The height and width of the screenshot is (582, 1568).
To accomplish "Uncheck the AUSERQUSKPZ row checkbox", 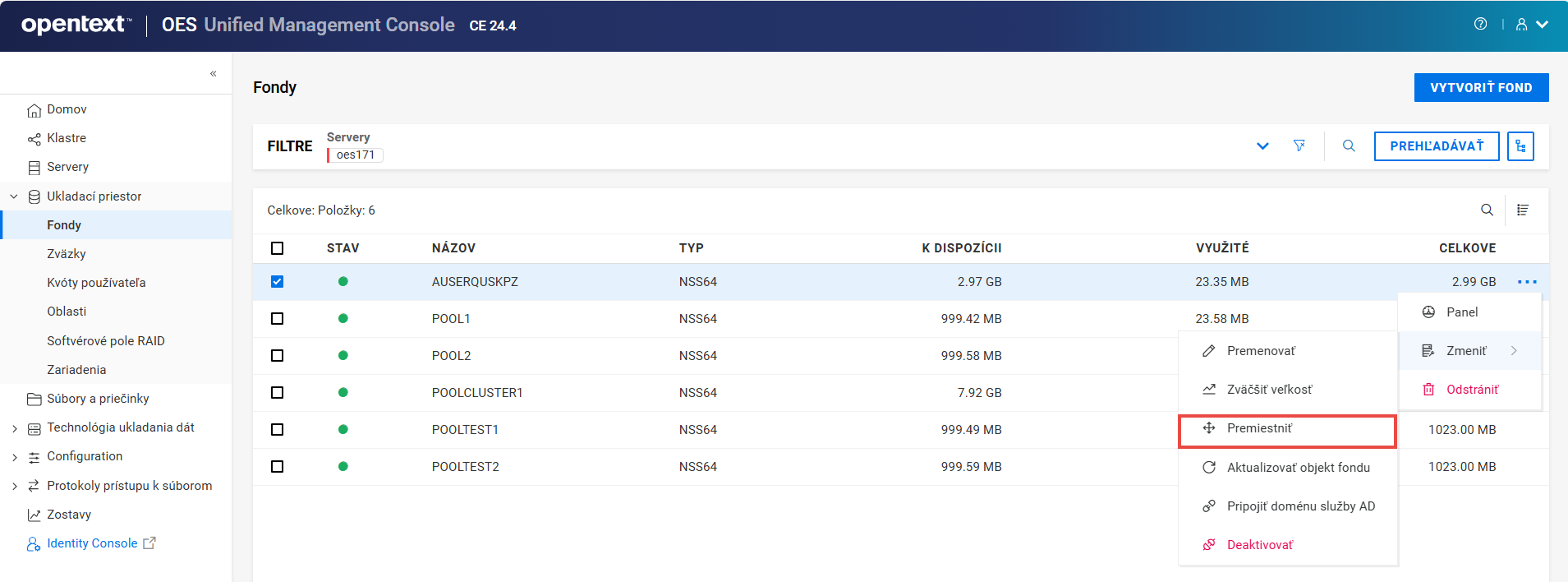I will click(278, 282).
